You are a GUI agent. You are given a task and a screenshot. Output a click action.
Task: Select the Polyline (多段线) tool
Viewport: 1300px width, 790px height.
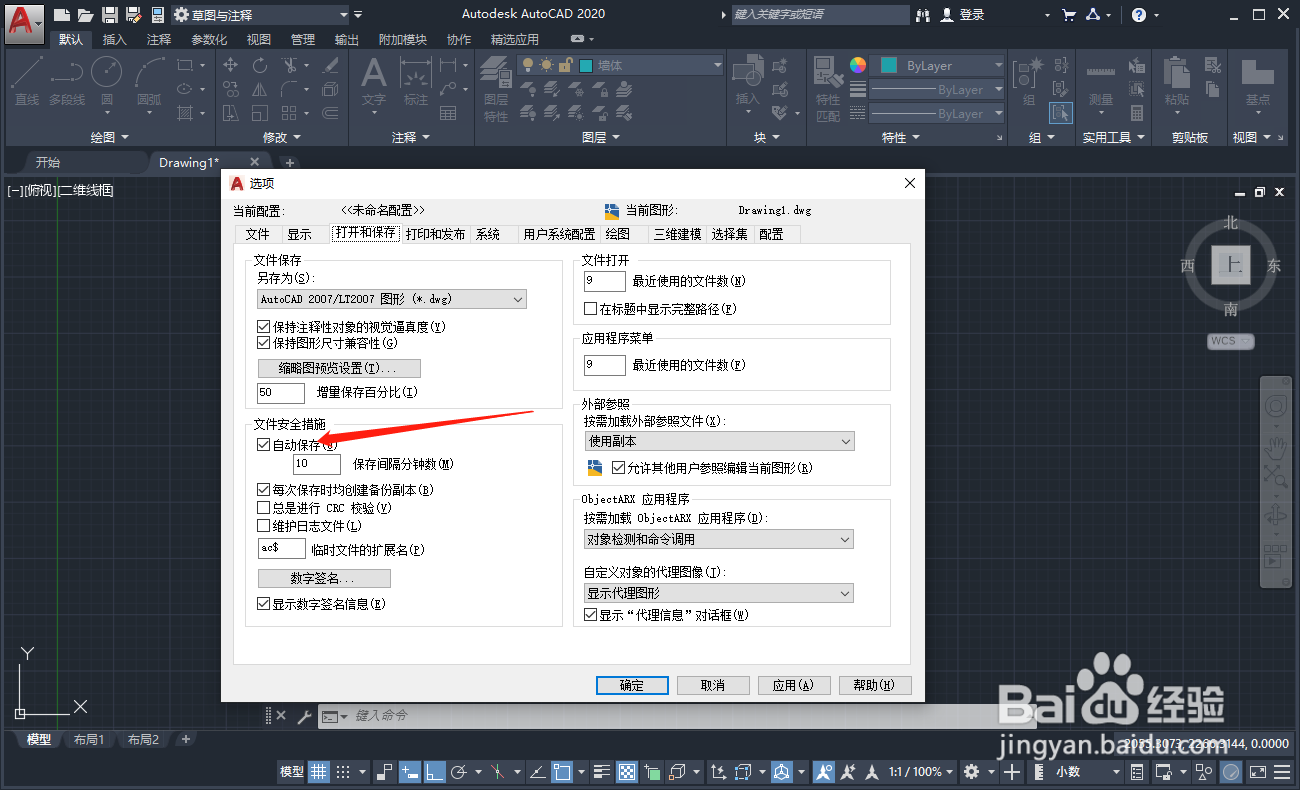click(x=67, y=81)
